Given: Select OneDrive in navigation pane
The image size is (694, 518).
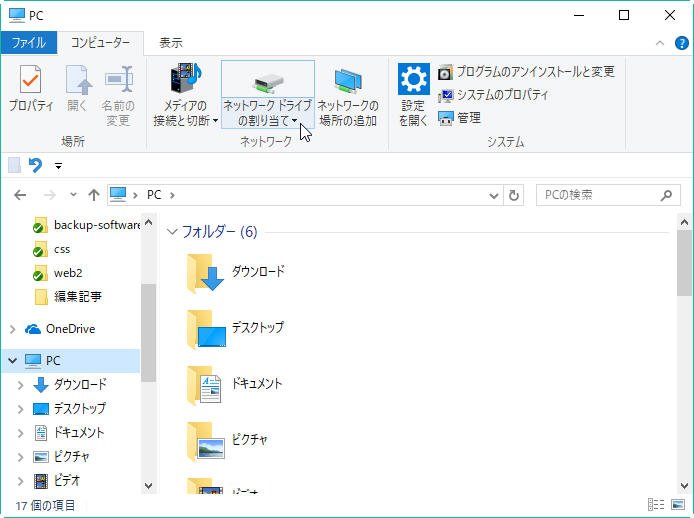Looking at the screenshot, I should 60,329.
